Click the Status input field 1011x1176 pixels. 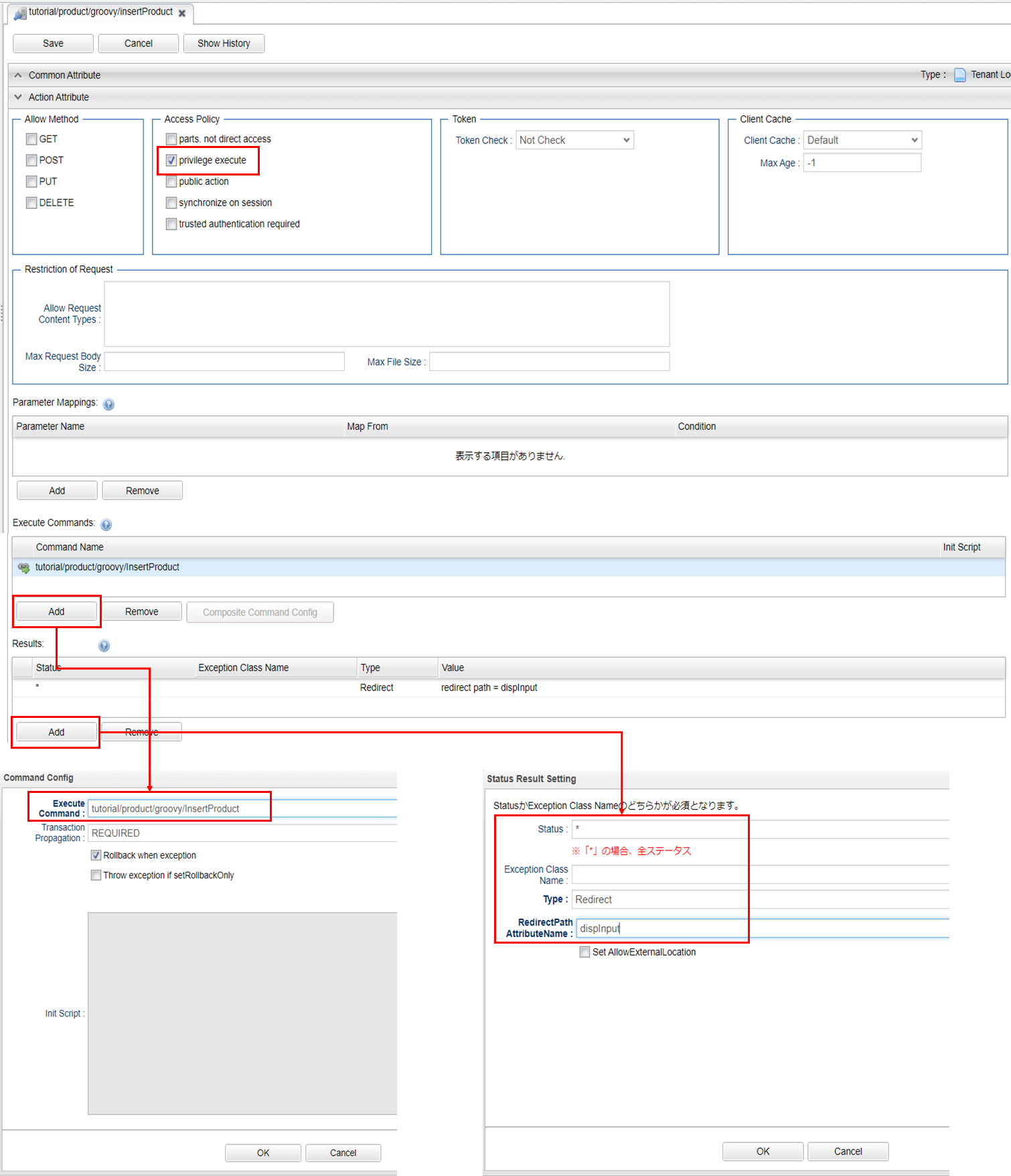tap(760, 829)
